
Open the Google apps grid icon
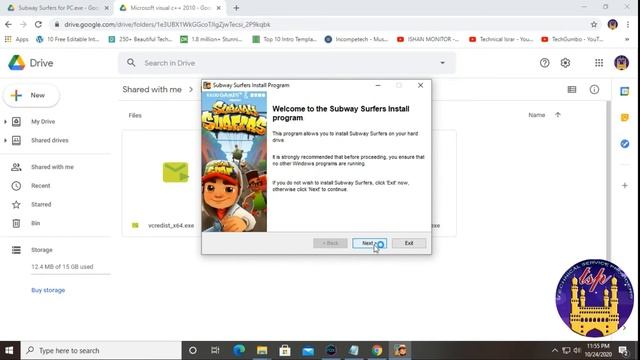click(599, 63)
